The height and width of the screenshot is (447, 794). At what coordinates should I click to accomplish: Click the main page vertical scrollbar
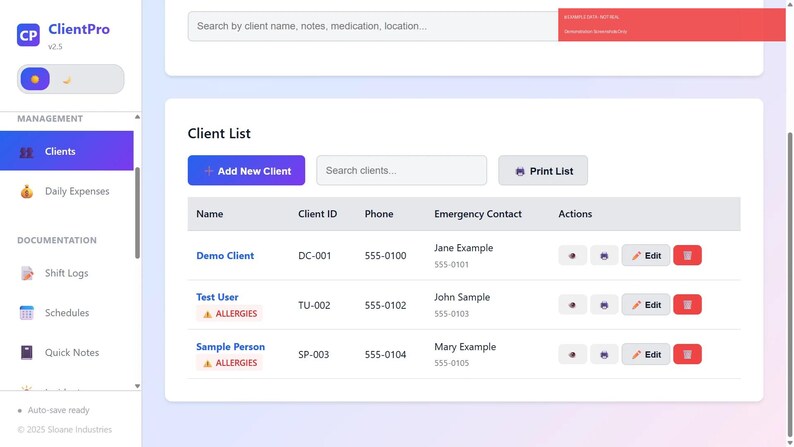point(789,283)
